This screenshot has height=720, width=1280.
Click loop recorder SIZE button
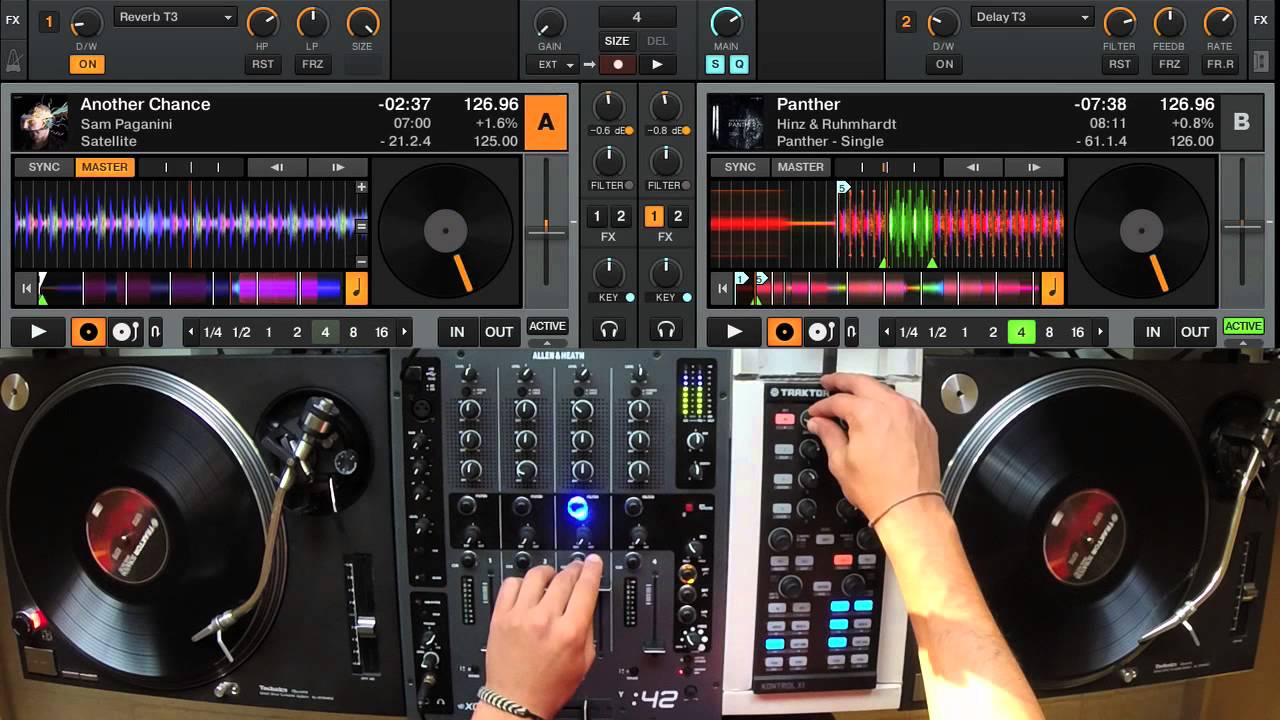click(617, 41)
